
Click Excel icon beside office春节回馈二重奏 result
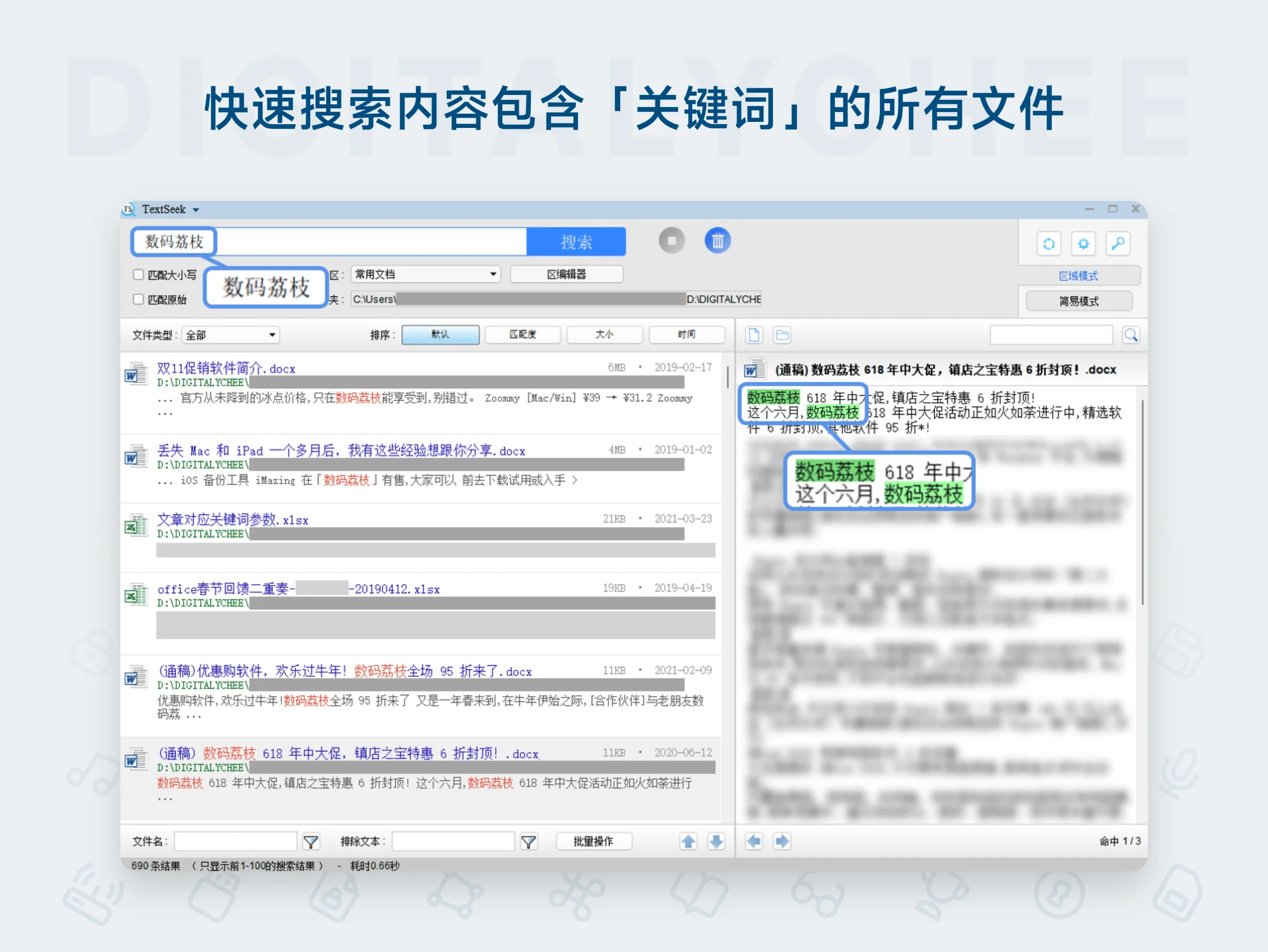pyautogui.click(x=136, y=595)
